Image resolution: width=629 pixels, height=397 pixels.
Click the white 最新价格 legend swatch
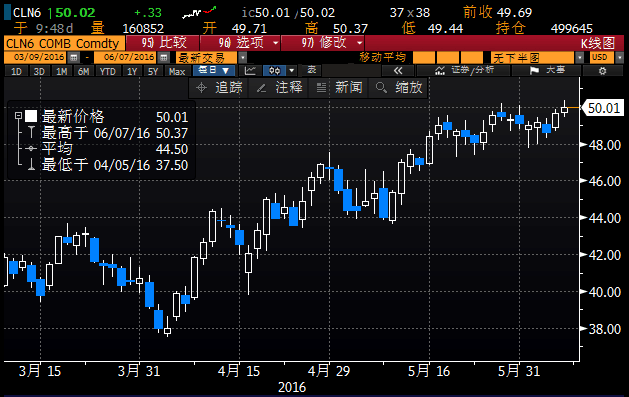pos(31,116)
